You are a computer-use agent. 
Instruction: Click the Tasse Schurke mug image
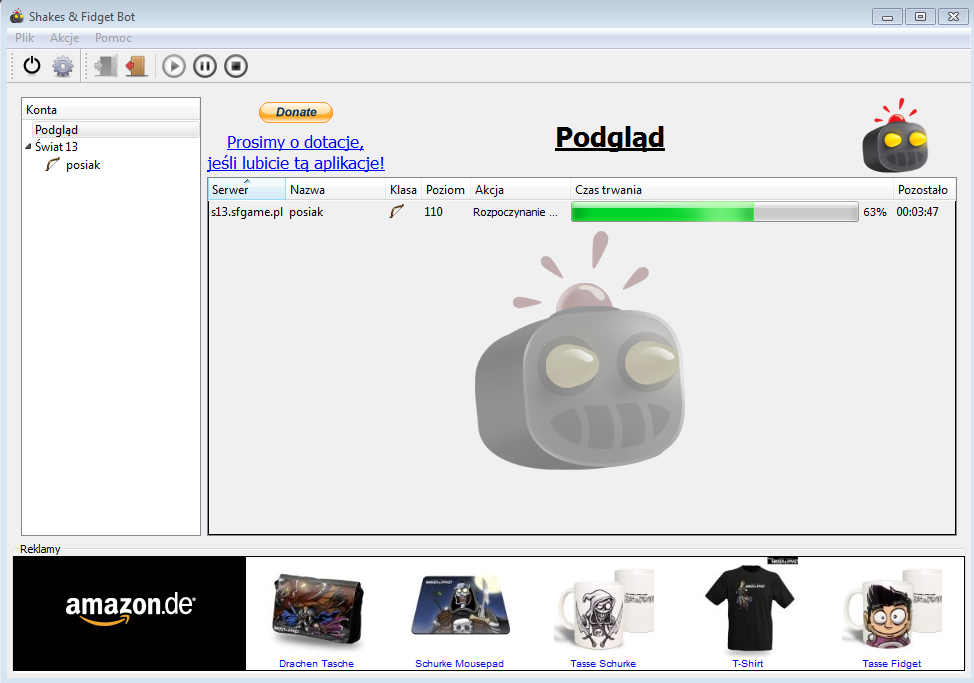coord(603,610)
